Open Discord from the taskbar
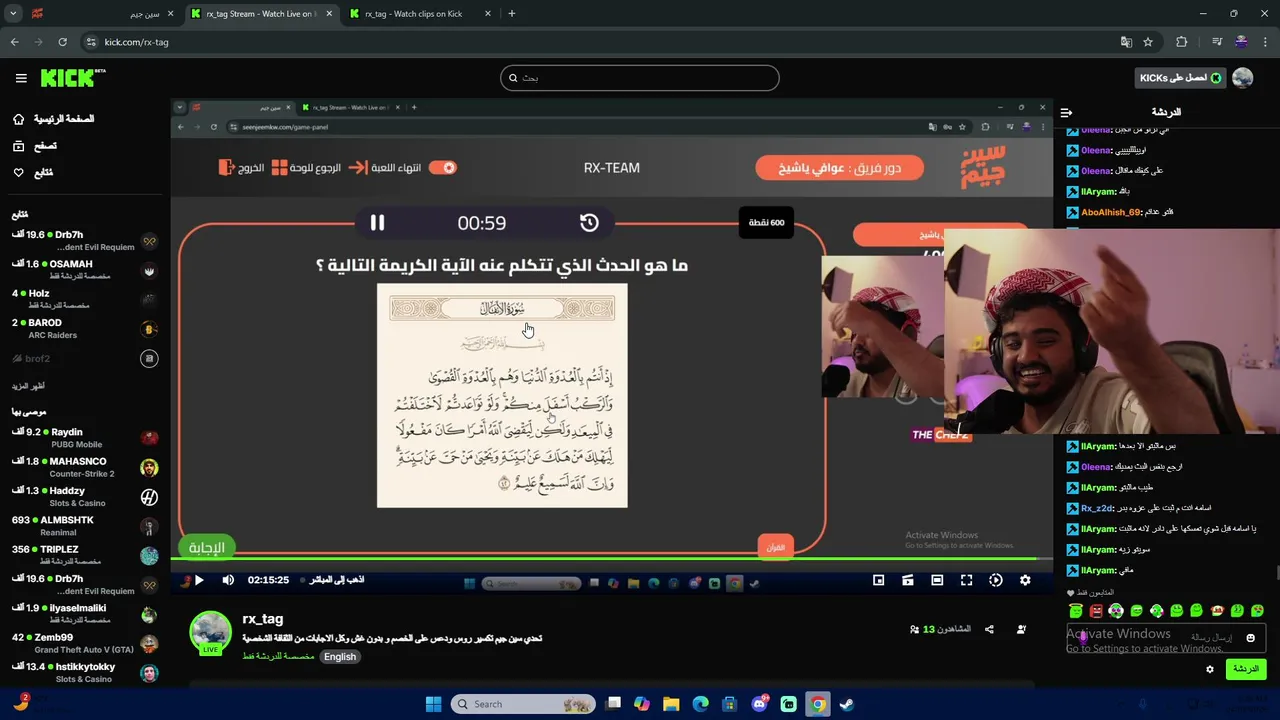 [759, 704]
